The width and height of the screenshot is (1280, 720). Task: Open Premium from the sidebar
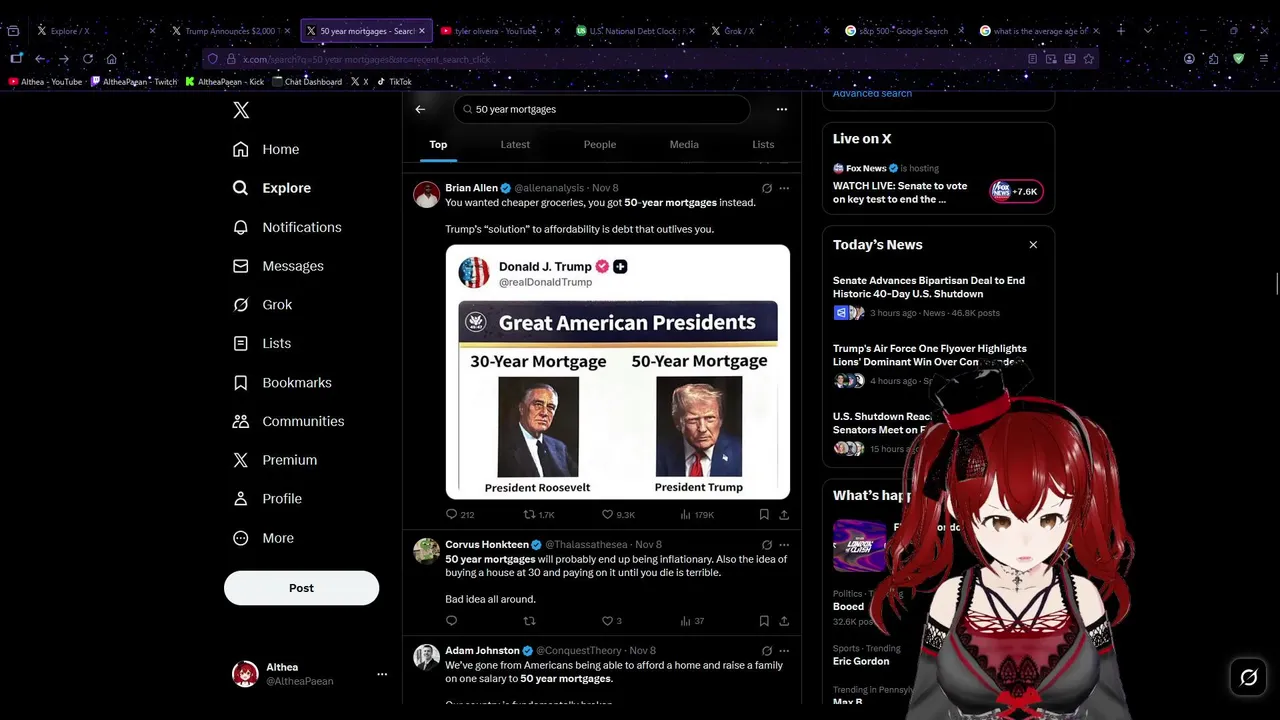274,460
